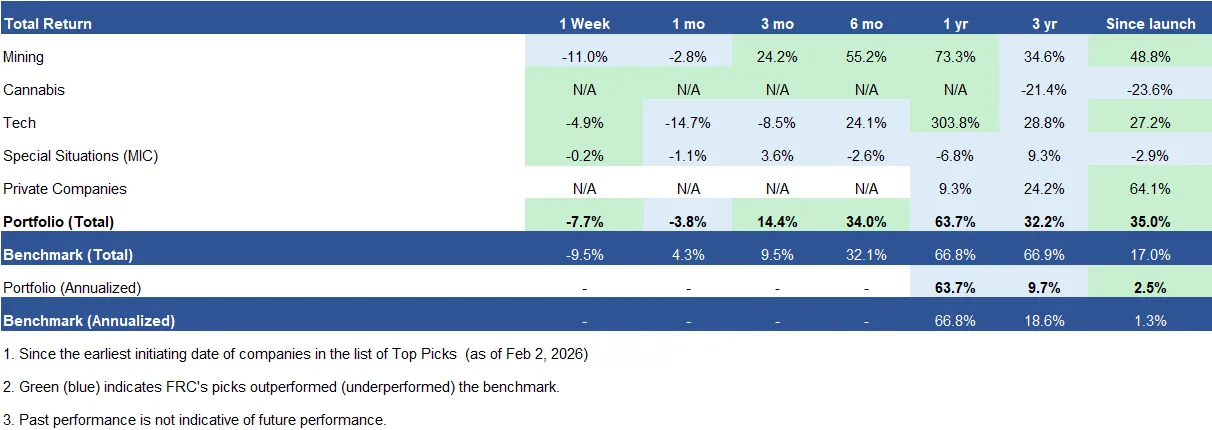The width and height of the screenshot is (1212, 430).
Task: Select Private Companies' since-launch value 64.1%
Action: (1150, 189)
